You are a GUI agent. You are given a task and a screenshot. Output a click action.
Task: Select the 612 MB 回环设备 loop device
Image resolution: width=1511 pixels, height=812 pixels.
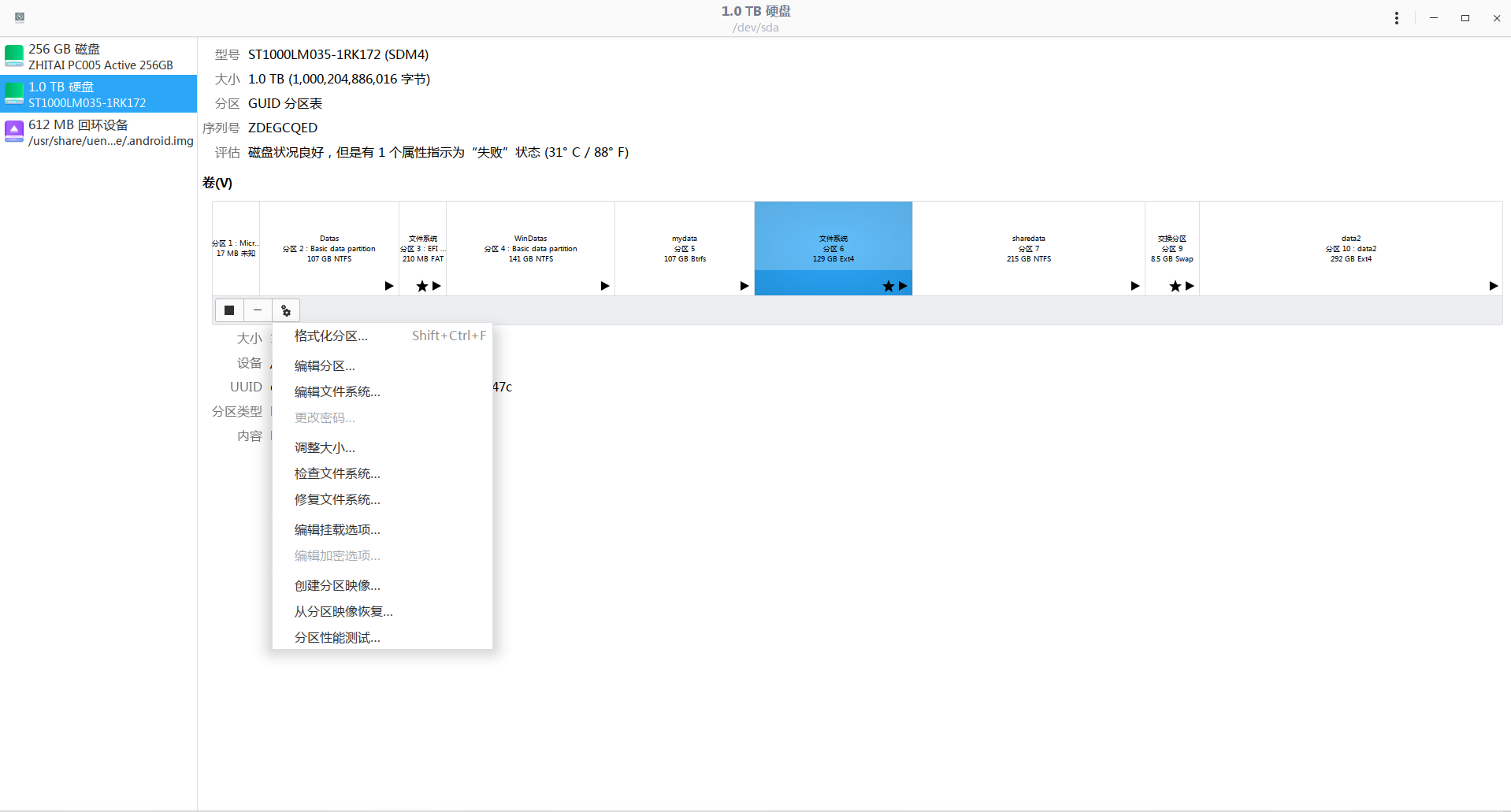(x=98, y=132)
